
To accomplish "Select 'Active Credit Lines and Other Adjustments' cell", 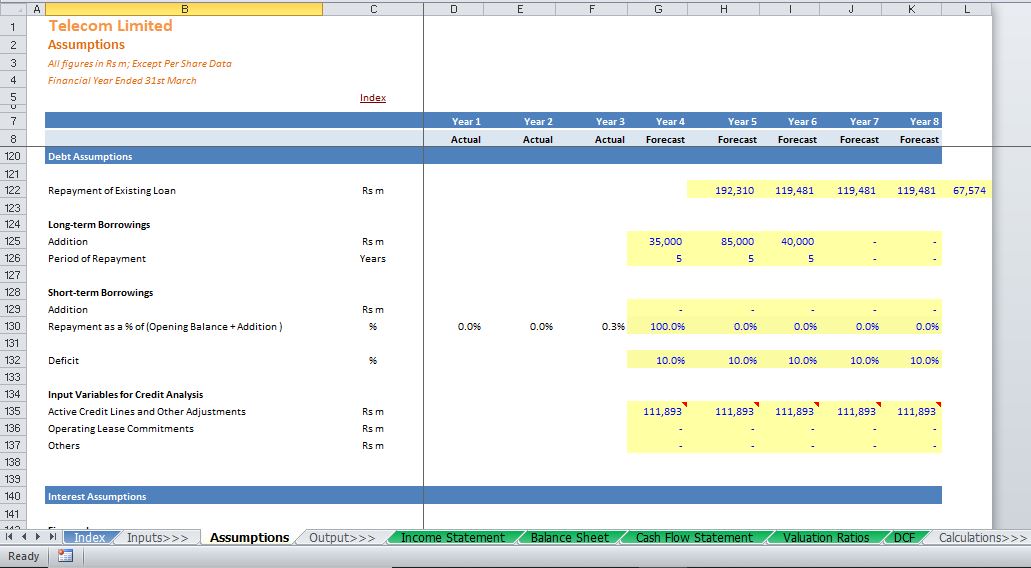I will tap(147, 412).
